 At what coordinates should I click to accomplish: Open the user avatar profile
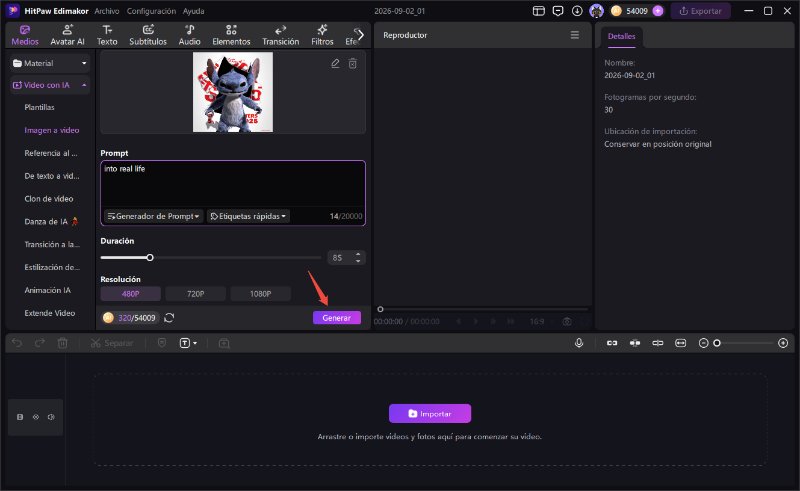pos(596,11)
